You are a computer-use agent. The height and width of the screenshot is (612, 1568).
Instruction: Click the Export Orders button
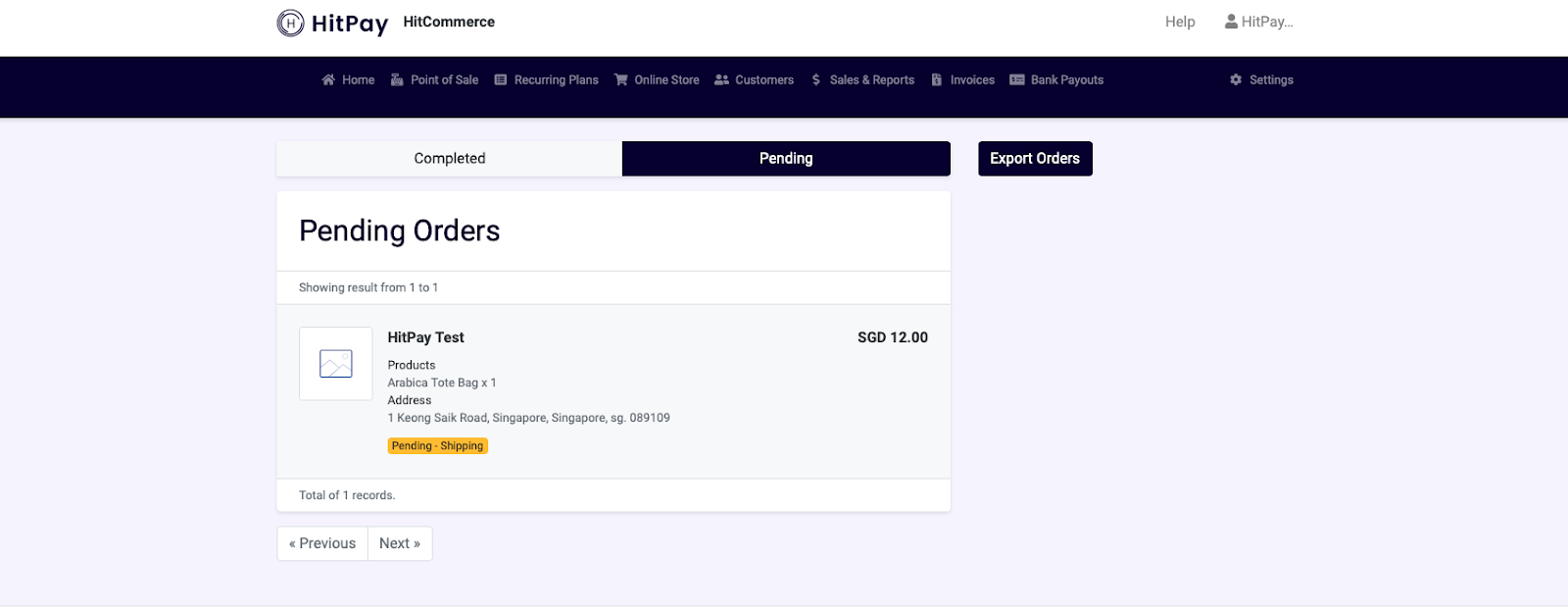[1035, 159]
